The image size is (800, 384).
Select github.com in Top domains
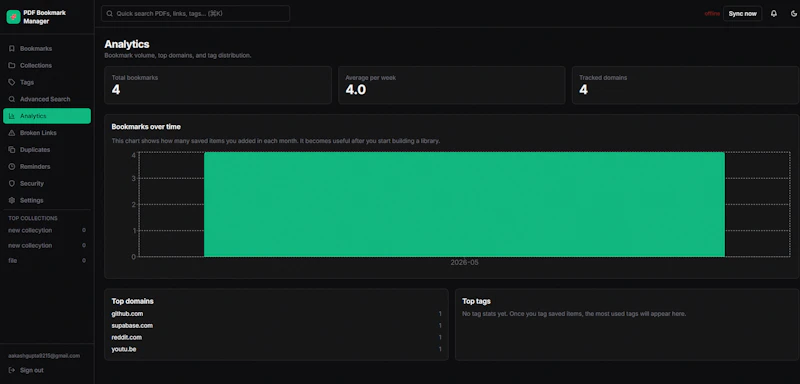click(127, 314)
